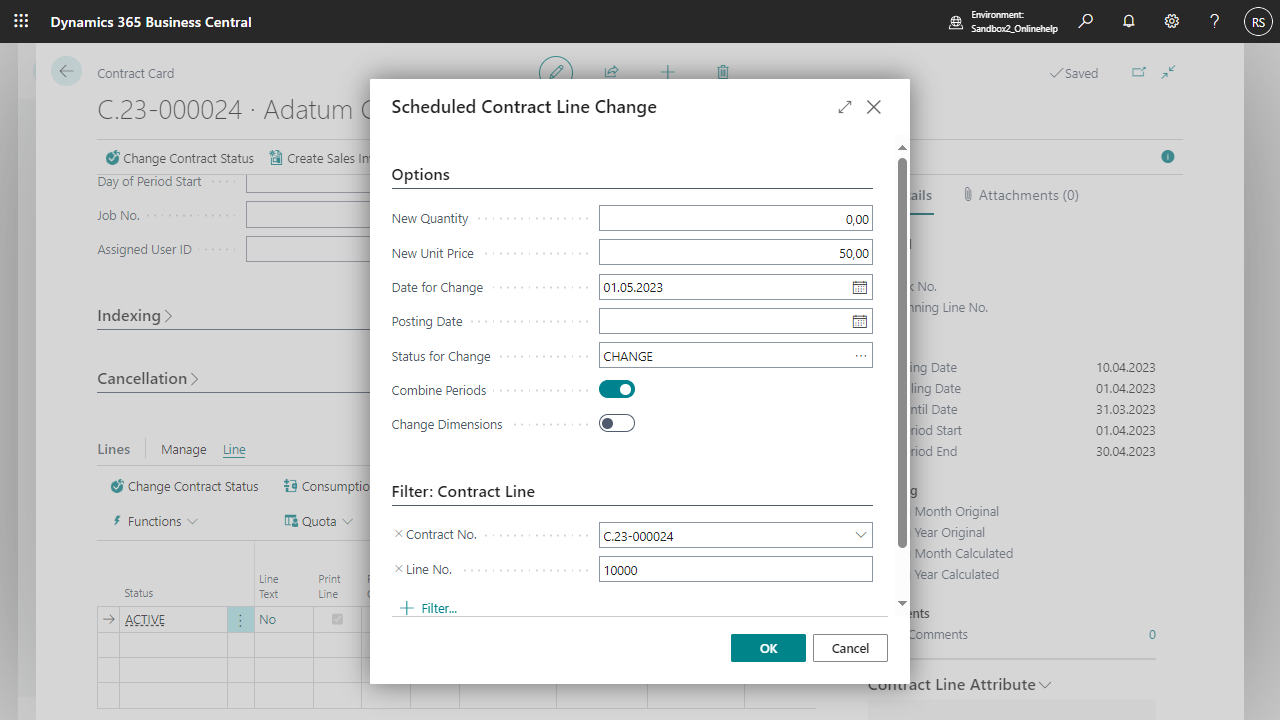Expand the Cancellation section
The image size is (1280, 720).
click(147, 379)
